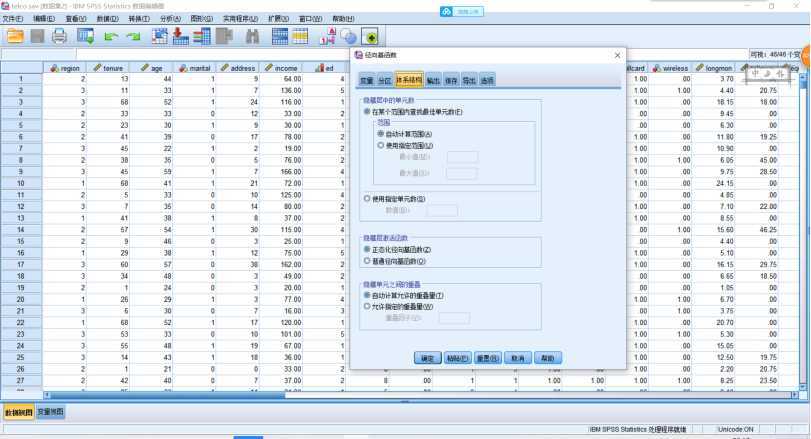Switch to the 导出 dialog tab
The image size is (811, 439).
[x=469, y=80]
